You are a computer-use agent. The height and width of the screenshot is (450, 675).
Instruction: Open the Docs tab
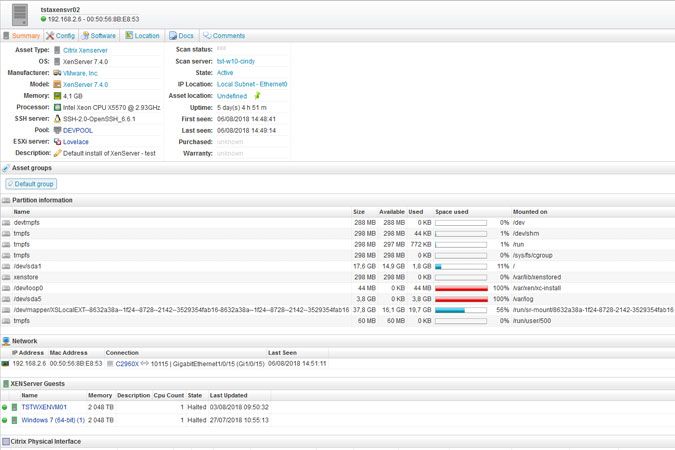181,36
